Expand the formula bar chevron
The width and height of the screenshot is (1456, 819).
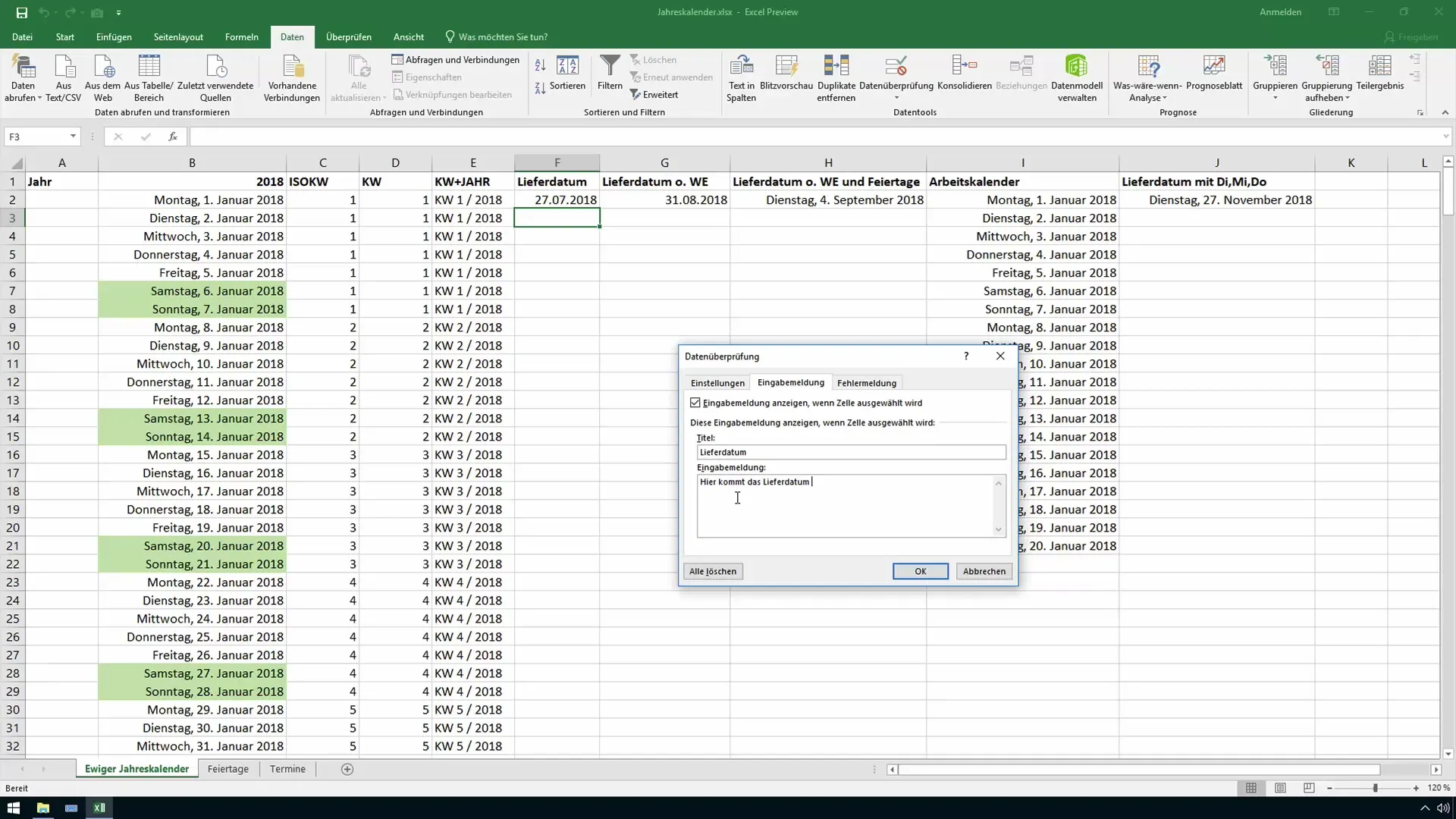coord(1445,136)
